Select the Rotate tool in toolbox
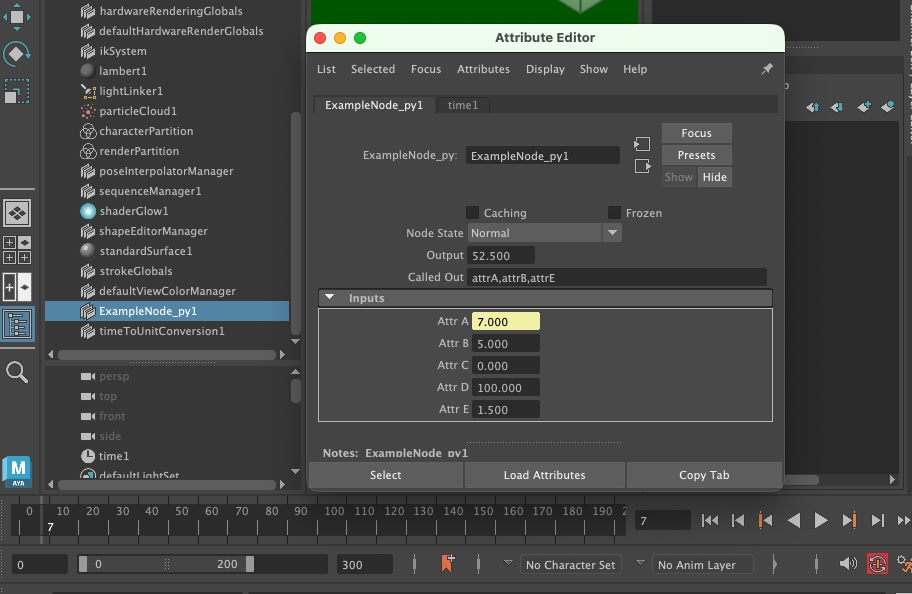 click(17, 53)
